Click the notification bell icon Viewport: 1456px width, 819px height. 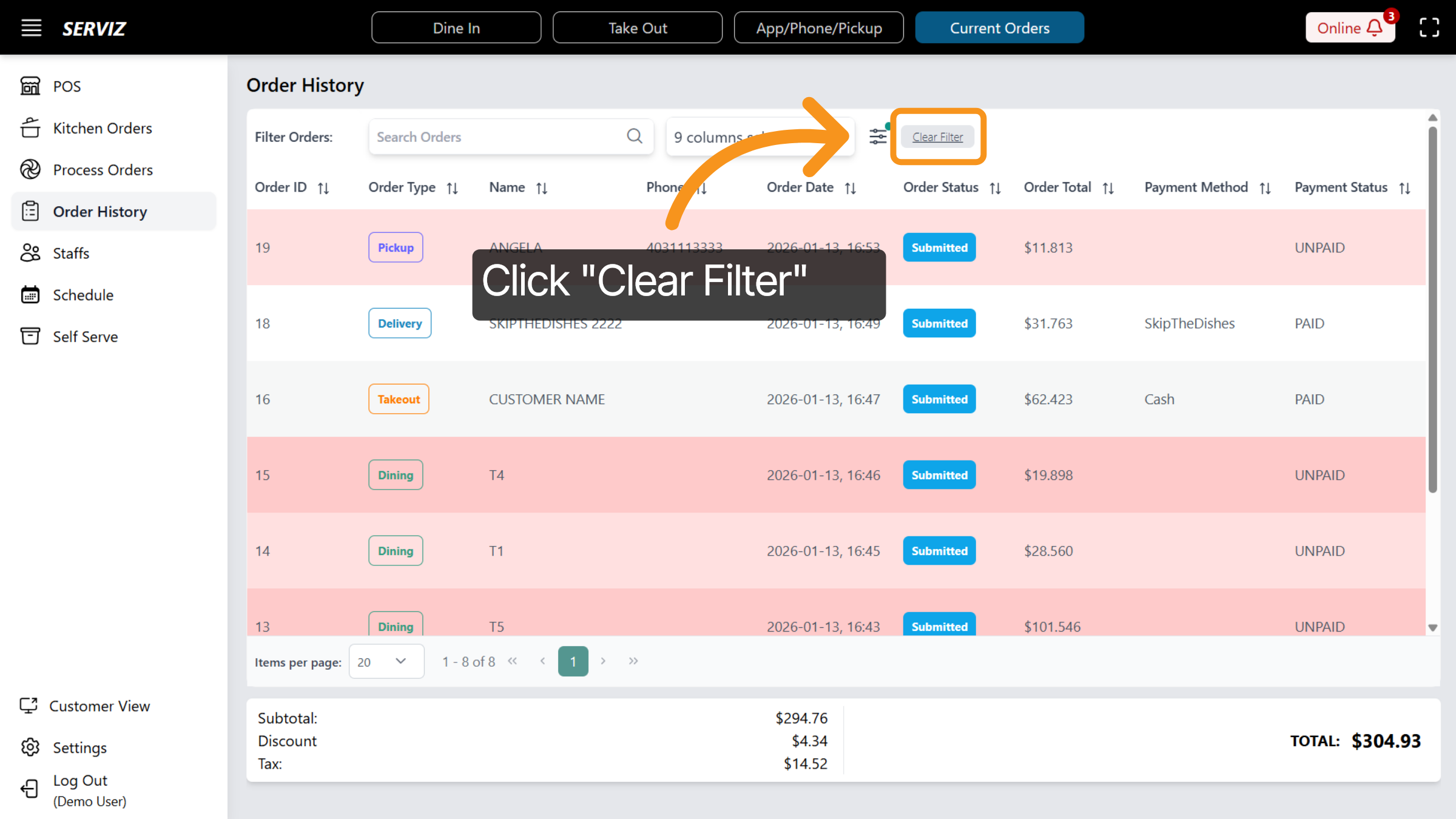1375,28
